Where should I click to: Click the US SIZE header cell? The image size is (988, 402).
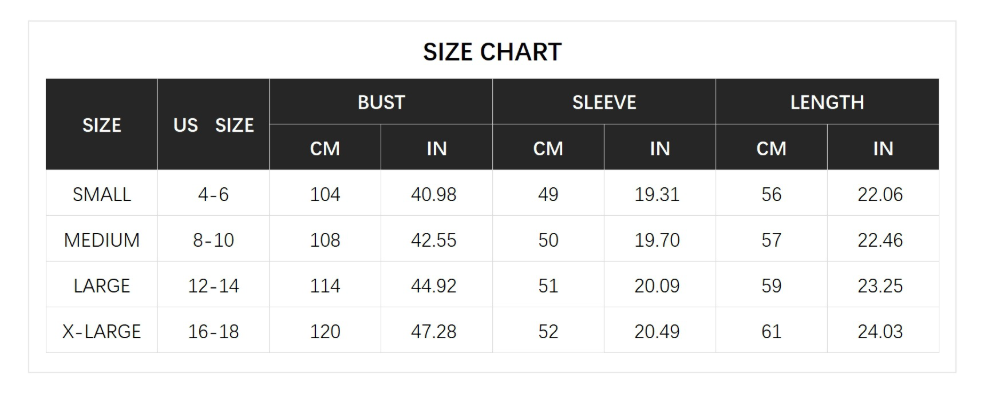pyautogui.click(x=214, y=125)
